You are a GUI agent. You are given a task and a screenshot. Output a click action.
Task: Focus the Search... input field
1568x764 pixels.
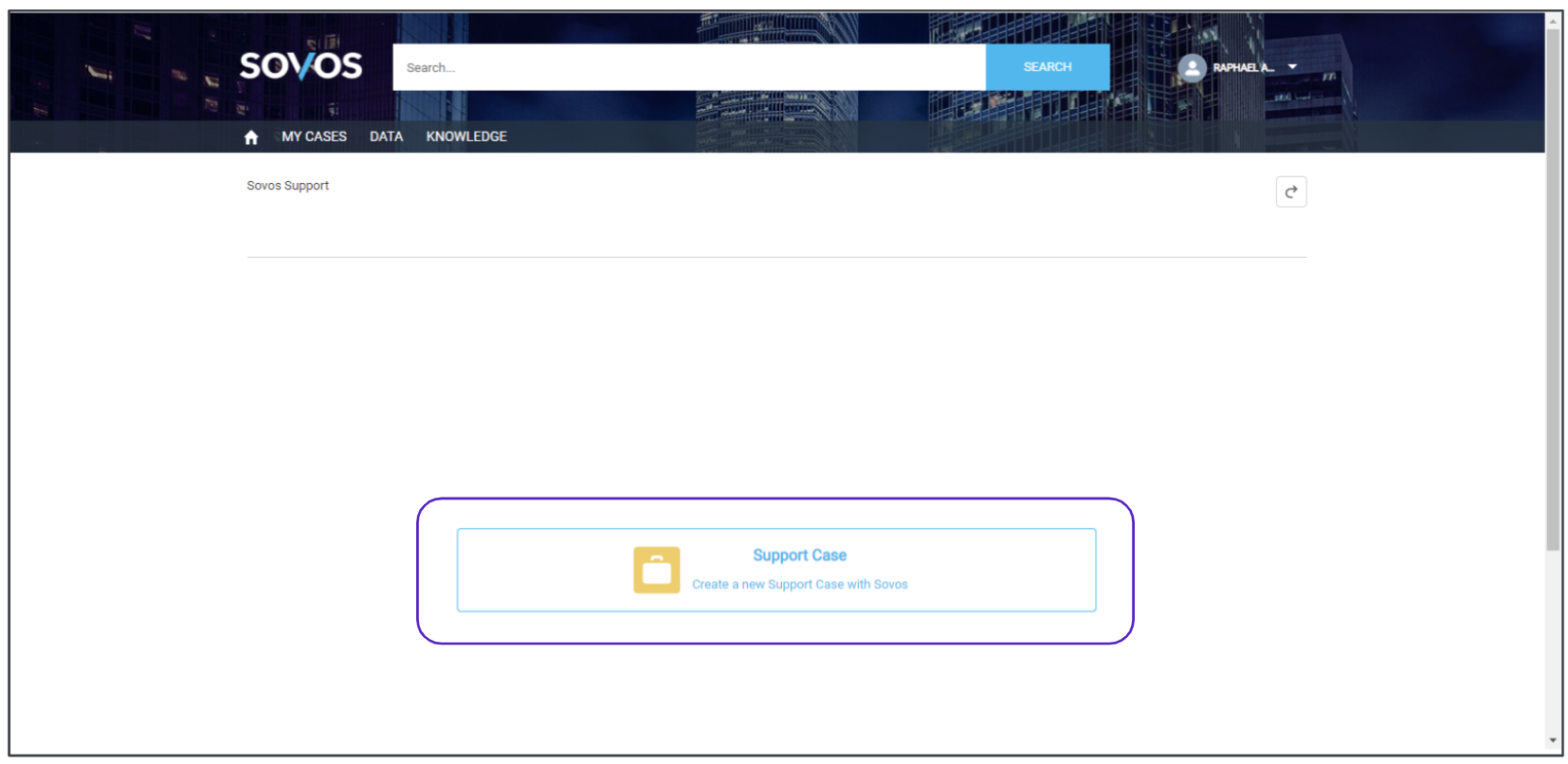click(x=688, y=67)
